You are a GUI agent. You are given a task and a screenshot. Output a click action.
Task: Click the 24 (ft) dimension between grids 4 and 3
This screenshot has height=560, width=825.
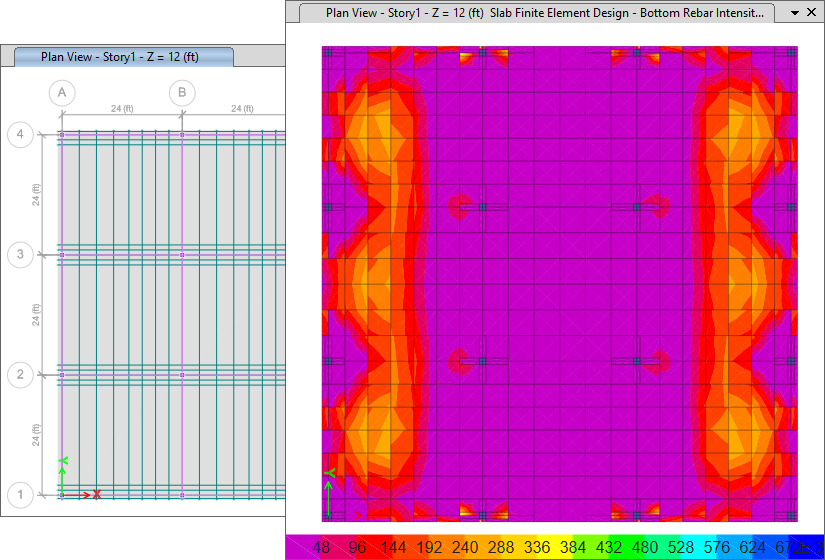[37, 194]
